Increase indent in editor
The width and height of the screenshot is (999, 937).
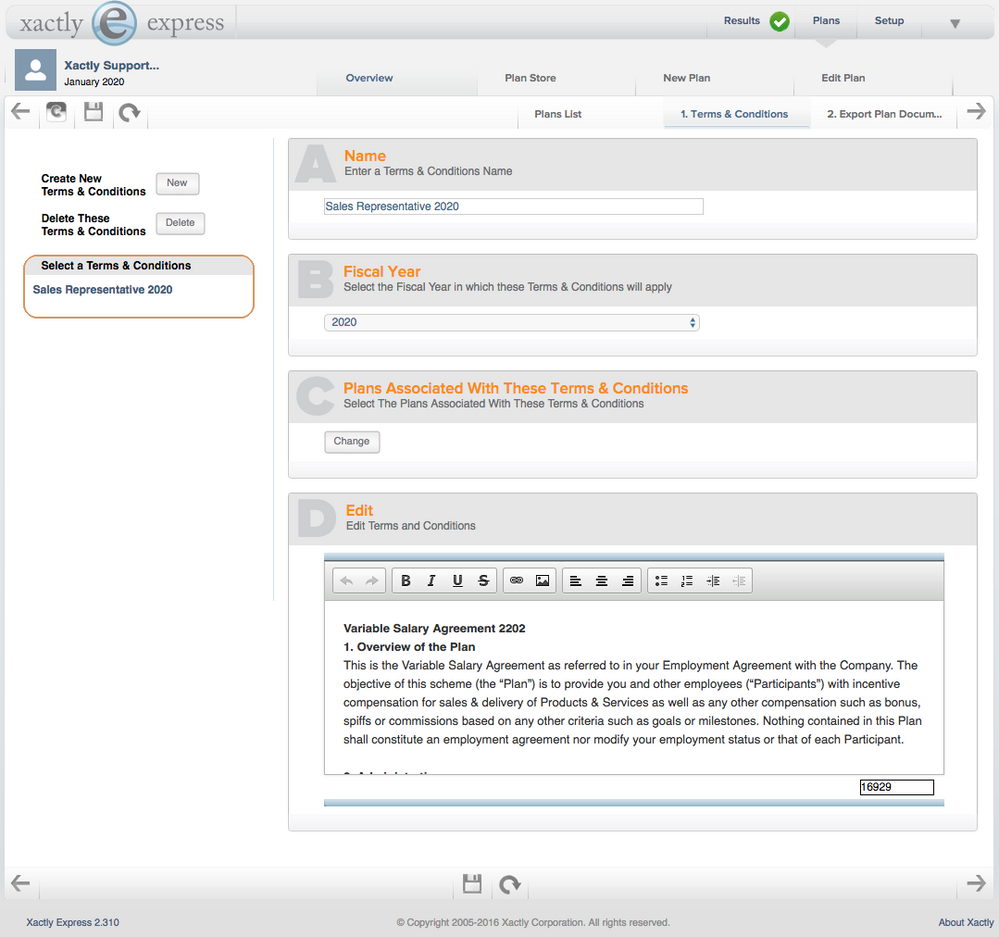(x=713, y=581)
